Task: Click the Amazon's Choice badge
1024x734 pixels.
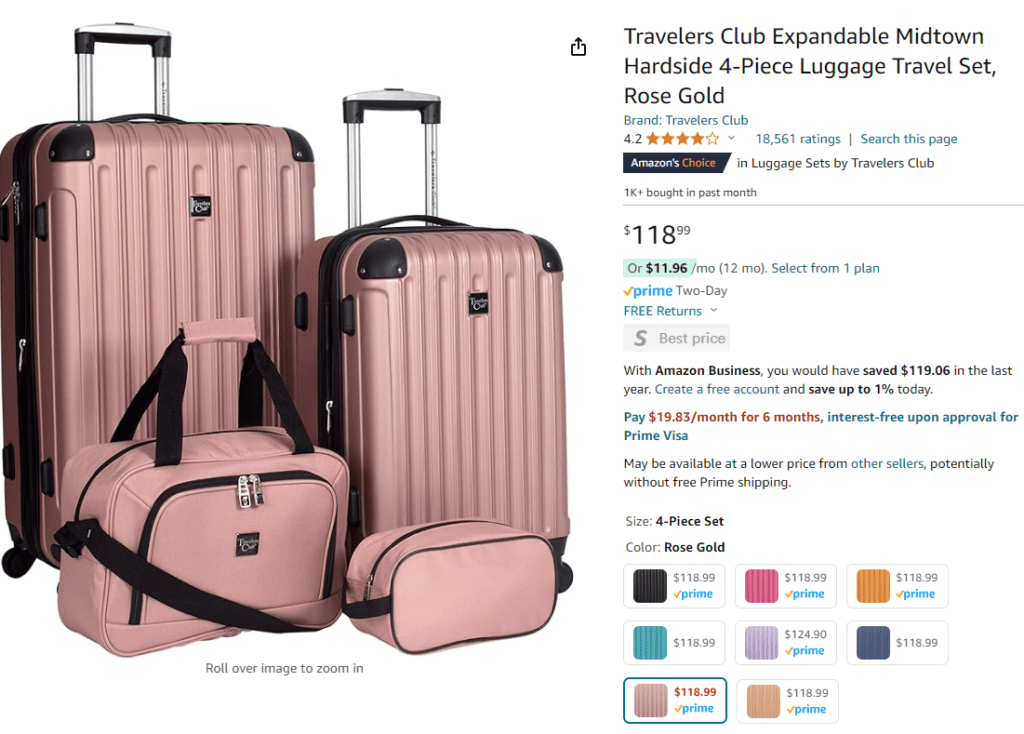Action: (673, 163)
